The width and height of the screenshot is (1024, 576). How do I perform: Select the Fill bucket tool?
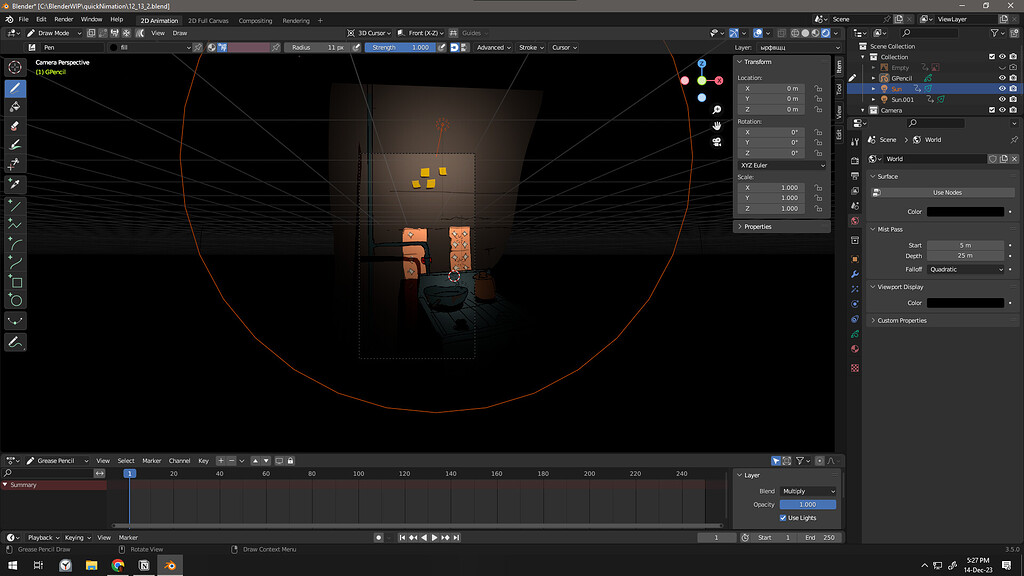coord(15,106)
